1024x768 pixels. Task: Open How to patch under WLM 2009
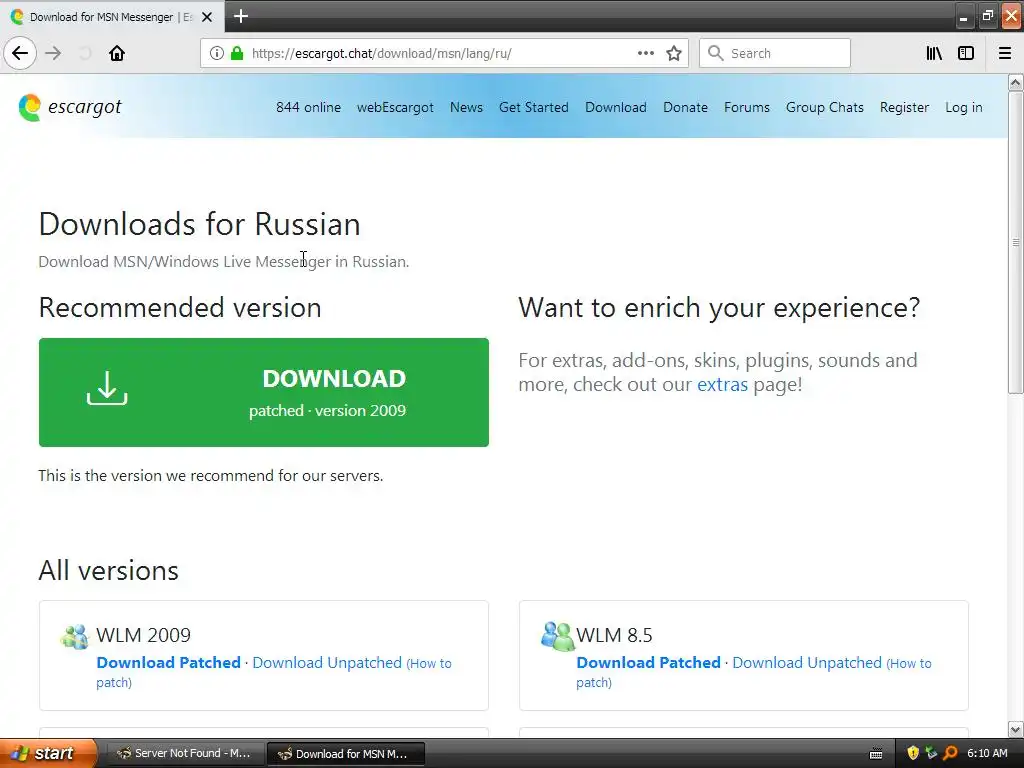pyautogui.click(x=429, y=664)
